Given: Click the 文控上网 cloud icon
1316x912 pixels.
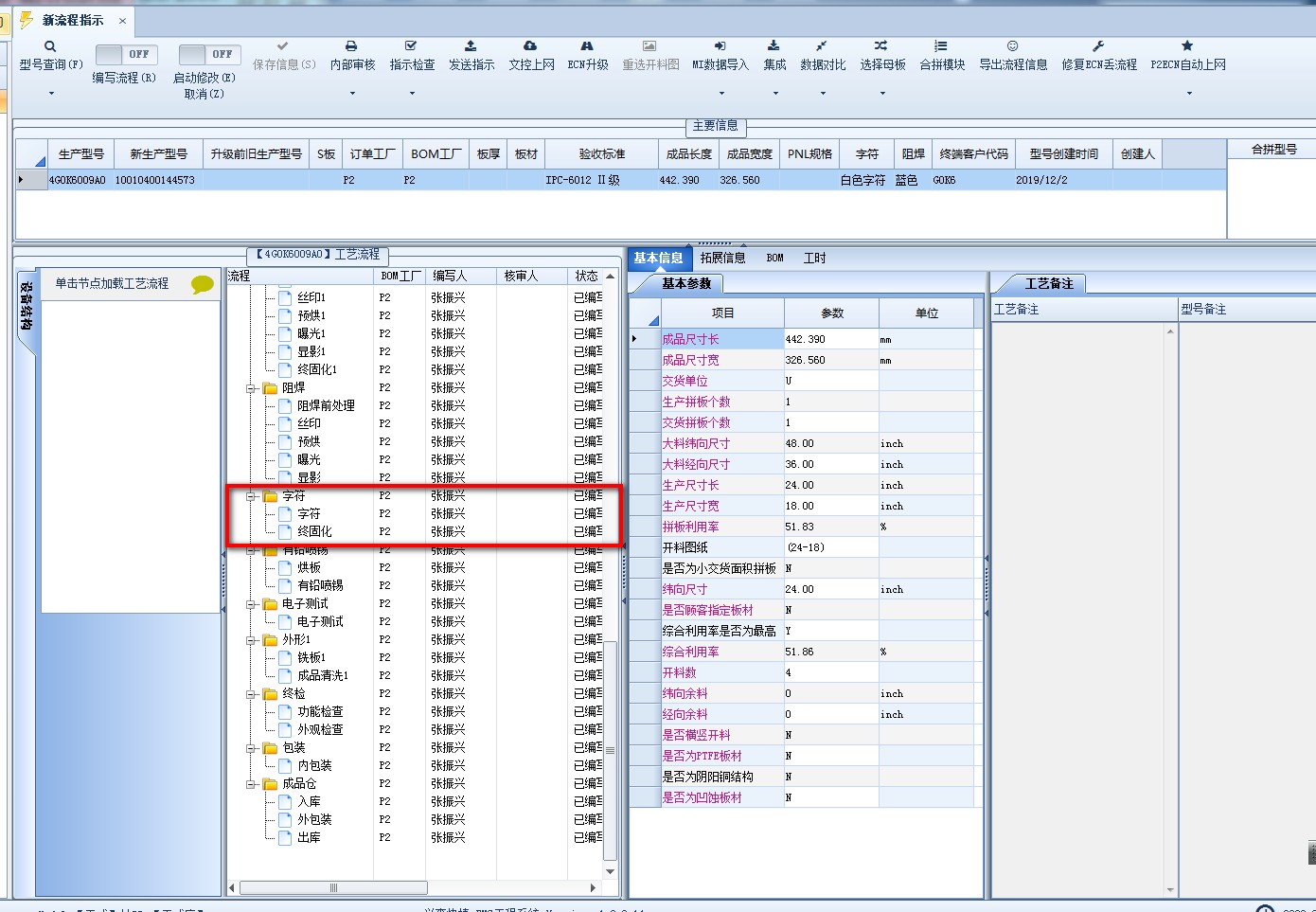Looking at the screenshot, I should pyautogui.click(x=530, y=46).
